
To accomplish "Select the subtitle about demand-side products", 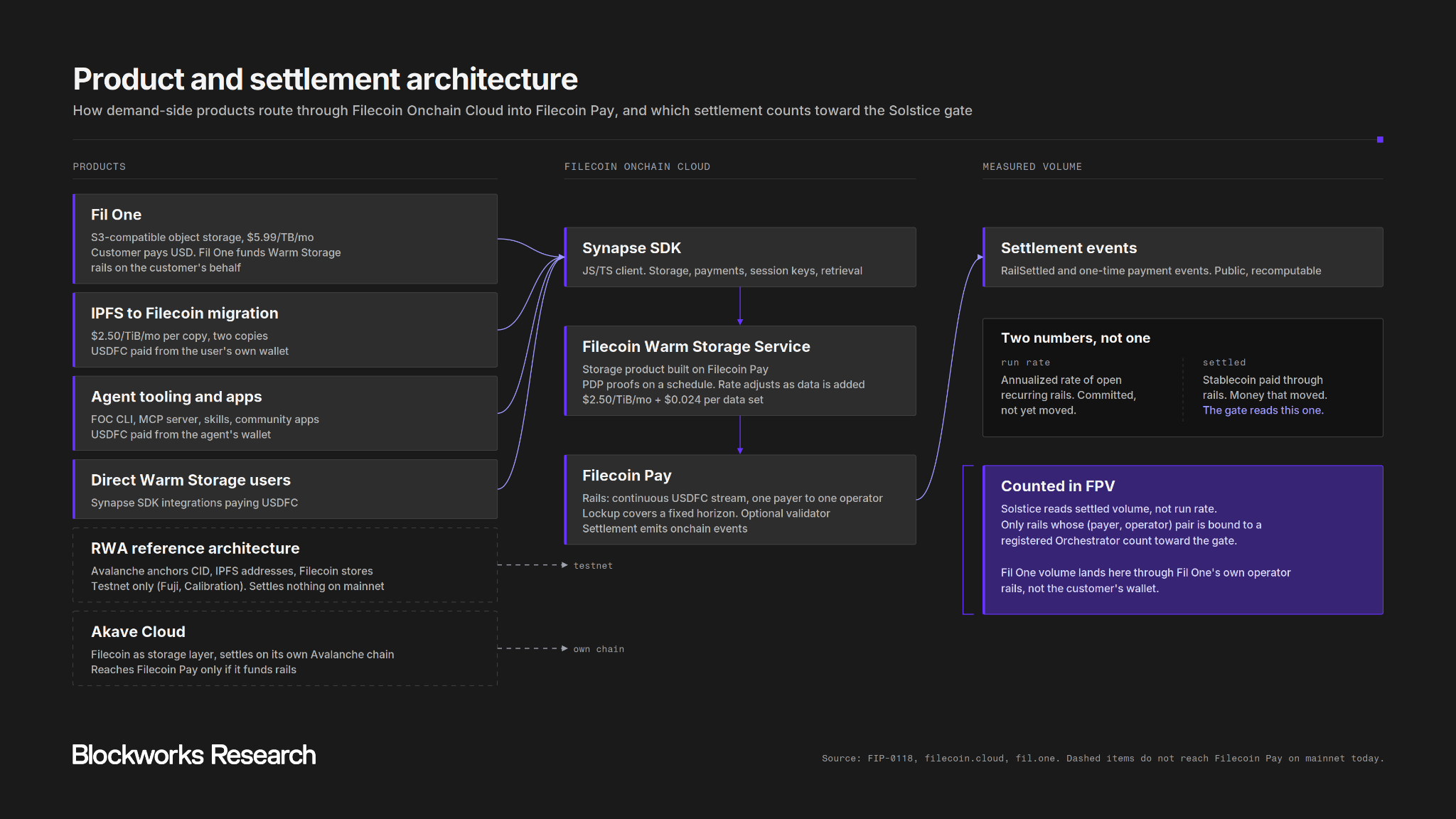I will point(523,111).
